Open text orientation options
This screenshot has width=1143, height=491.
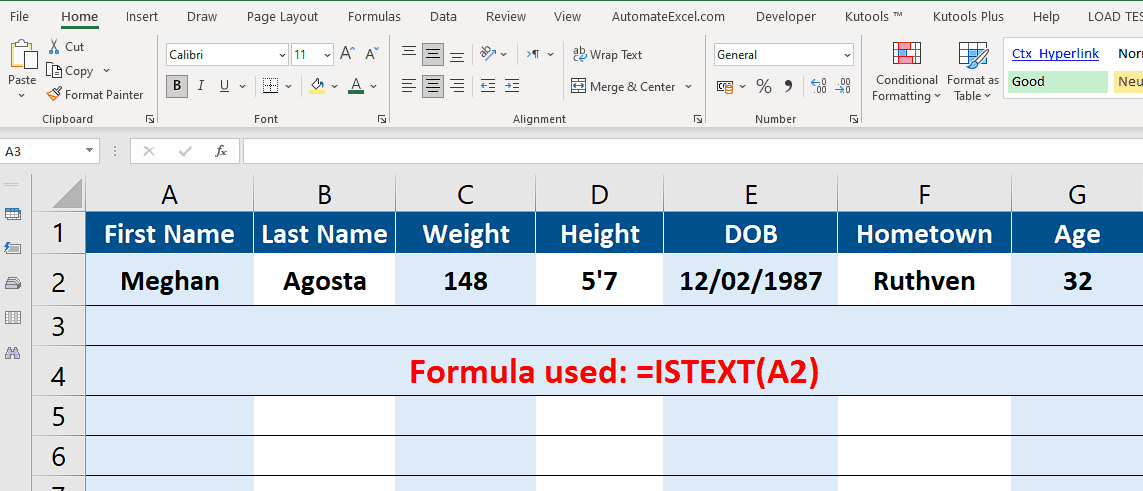click(494, 54)
